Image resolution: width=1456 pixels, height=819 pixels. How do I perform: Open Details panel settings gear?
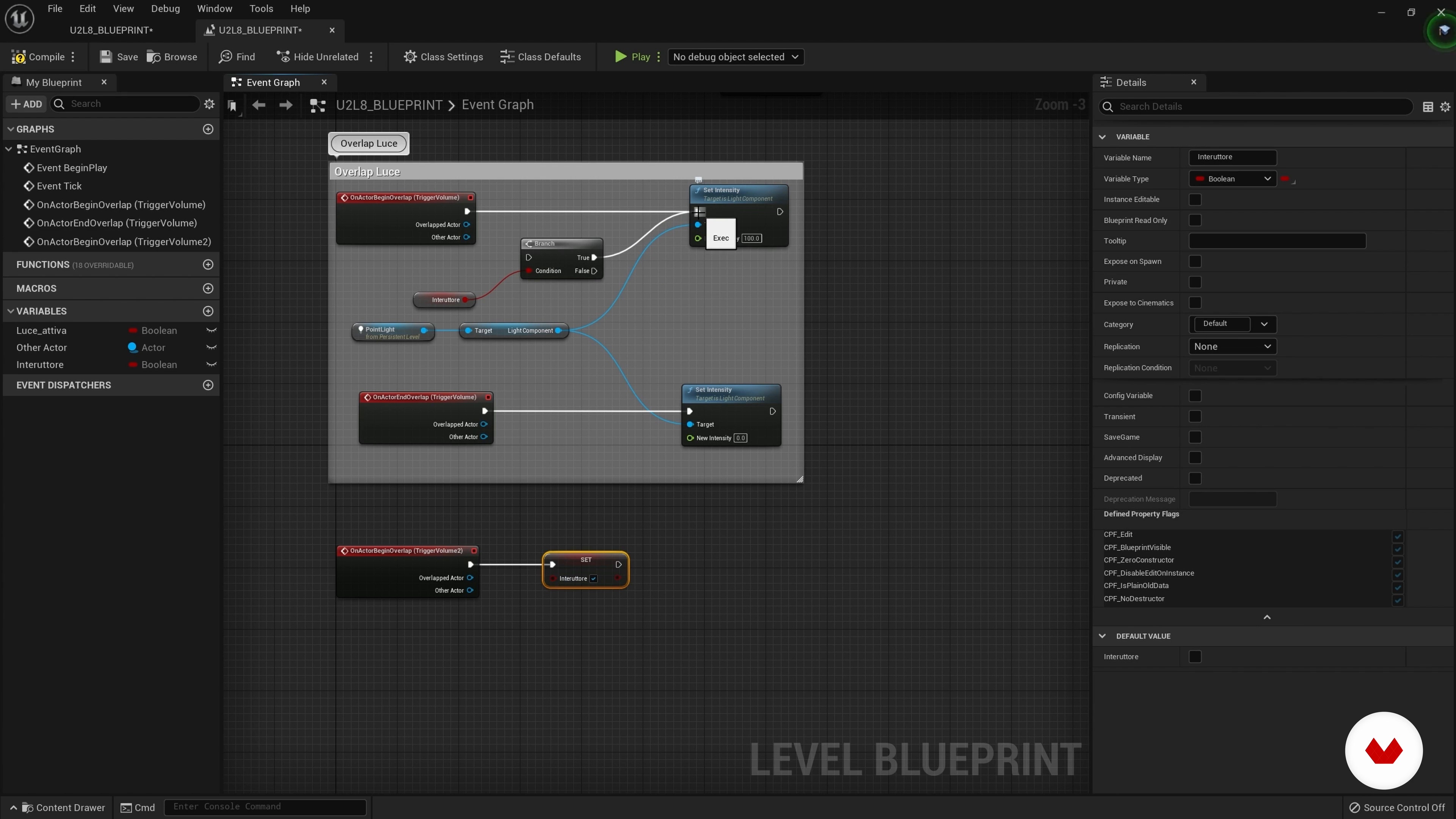[x=1445, y=107]
